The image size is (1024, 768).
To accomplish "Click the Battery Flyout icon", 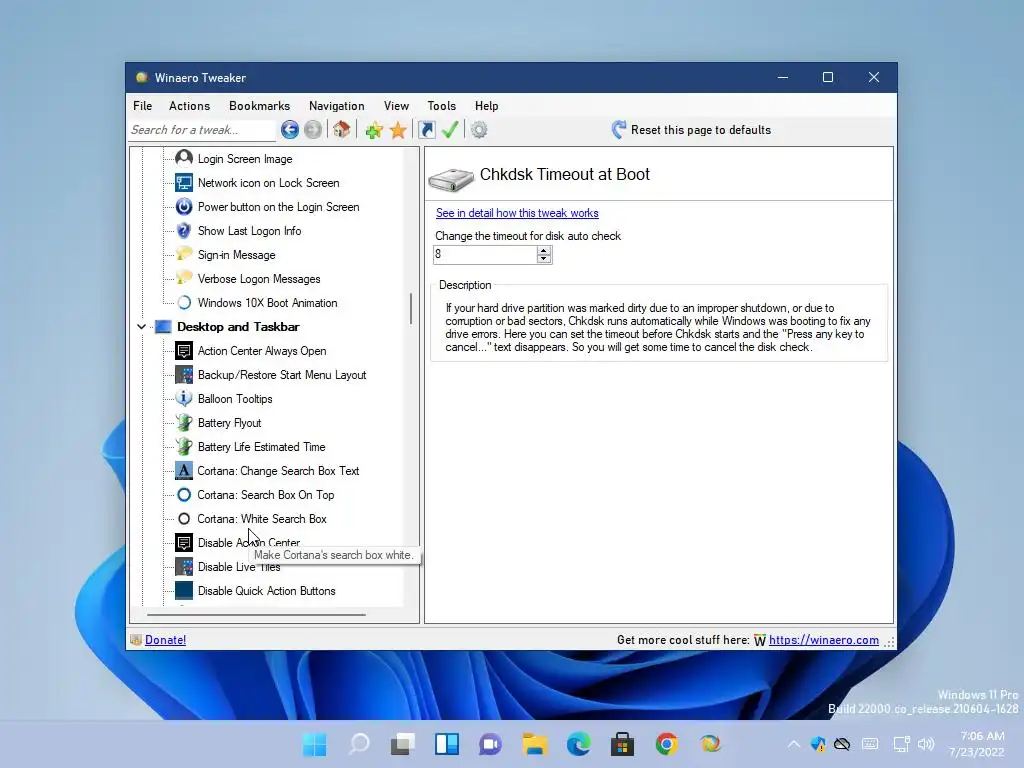I will (x=184, y=423).
